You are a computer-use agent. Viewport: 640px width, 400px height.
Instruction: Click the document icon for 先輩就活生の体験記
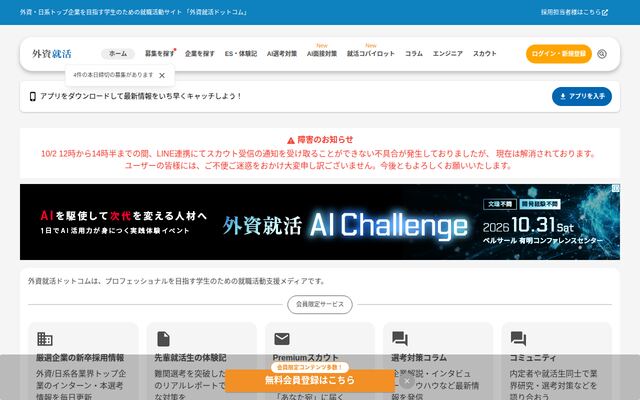163,339
